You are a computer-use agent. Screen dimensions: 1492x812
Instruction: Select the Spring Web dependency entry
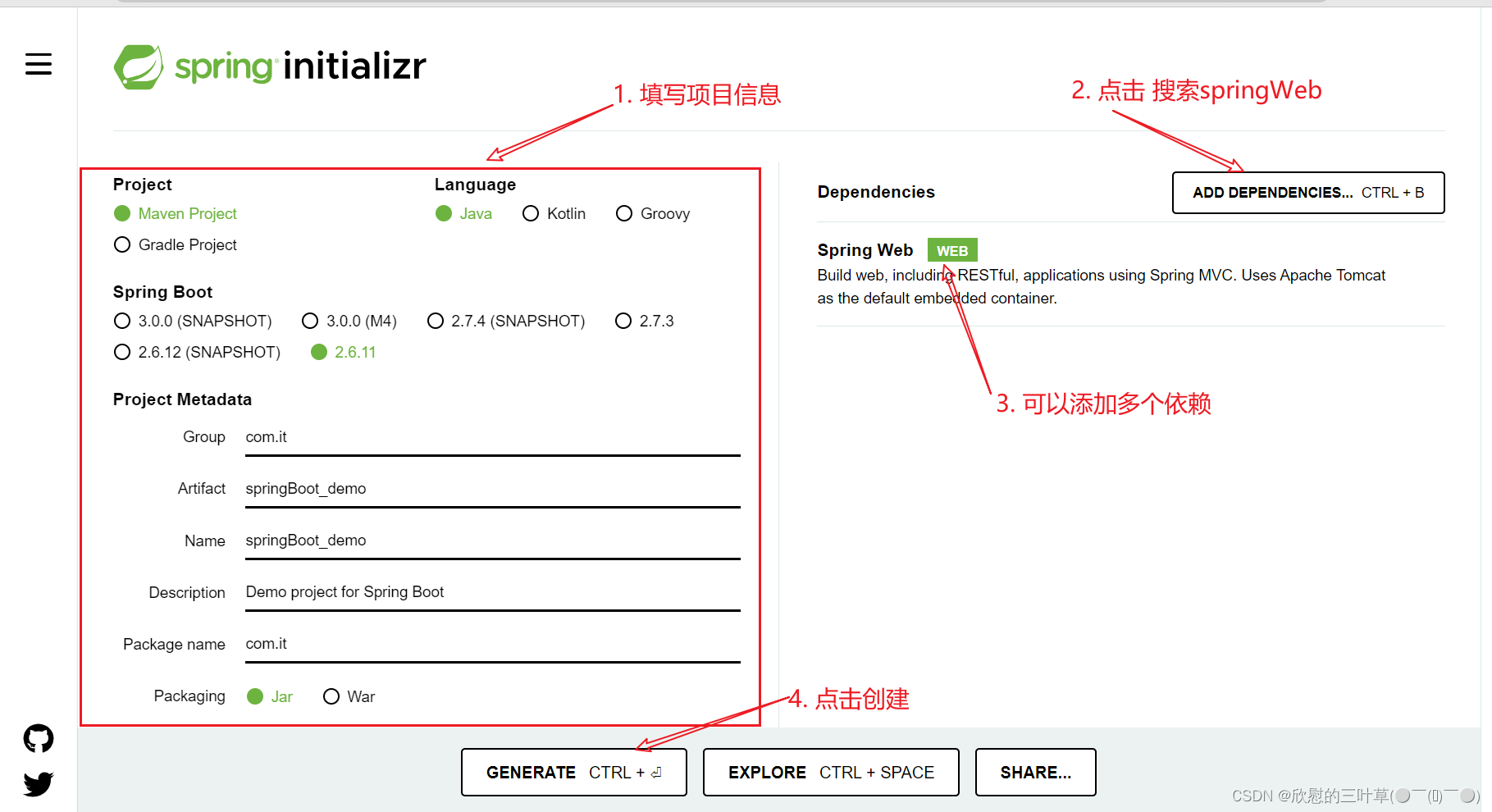[x=1130, y=275]
